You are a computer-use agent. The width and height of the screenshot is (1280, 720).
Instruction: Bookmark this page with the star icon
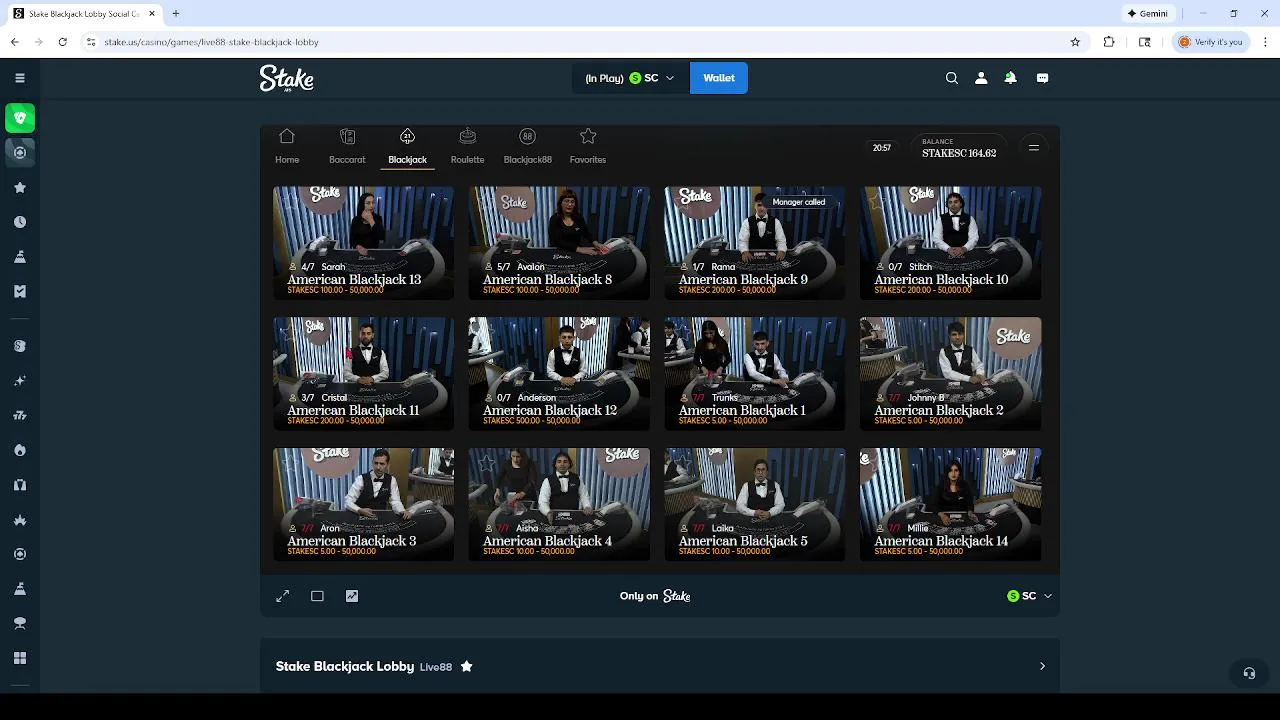1076,42
